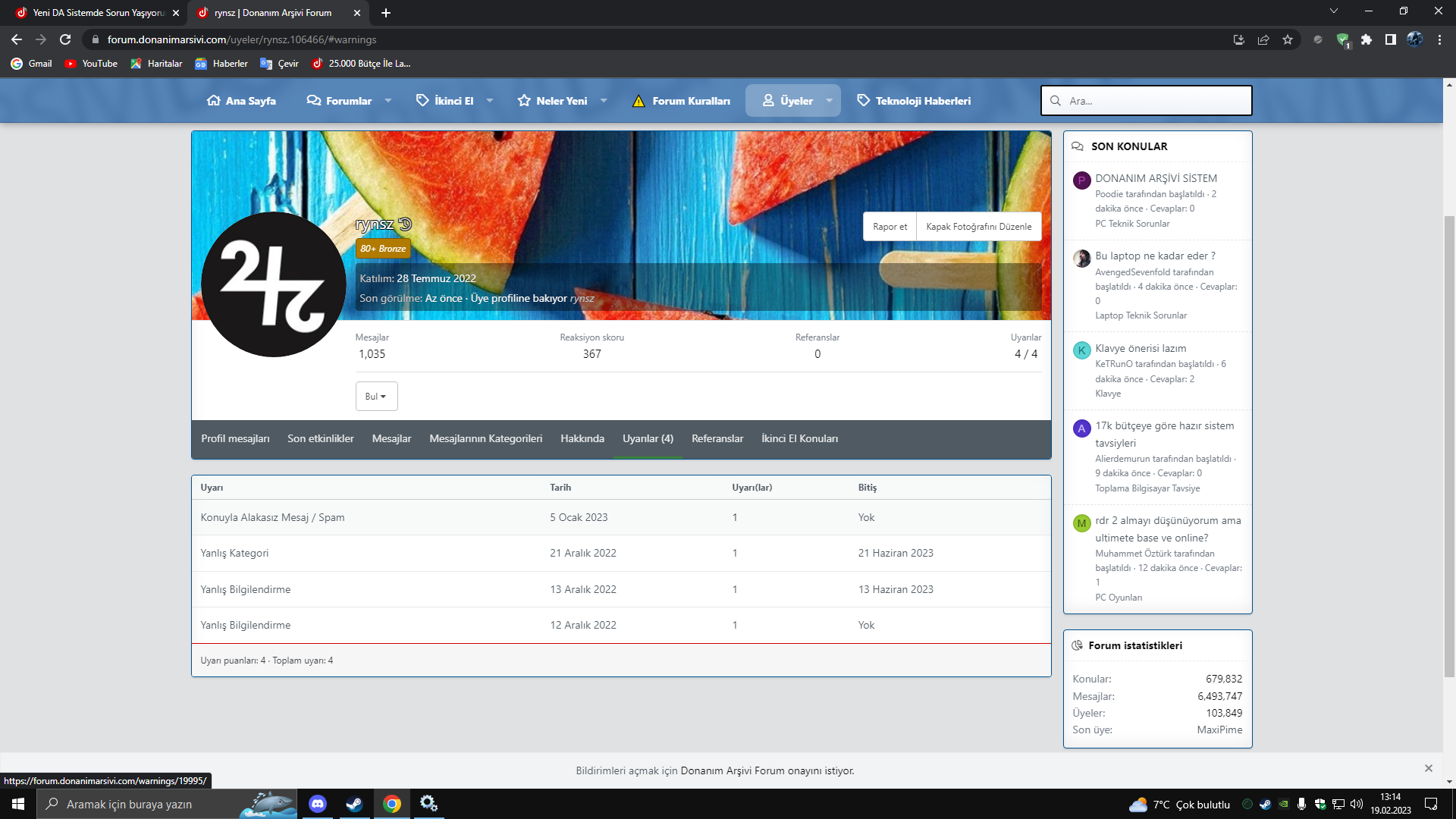The height and width of the screenshot is (819, 1456).
Task: Open the Chrome extensions puzzle icon
Action: click(x=1367, y=39)
